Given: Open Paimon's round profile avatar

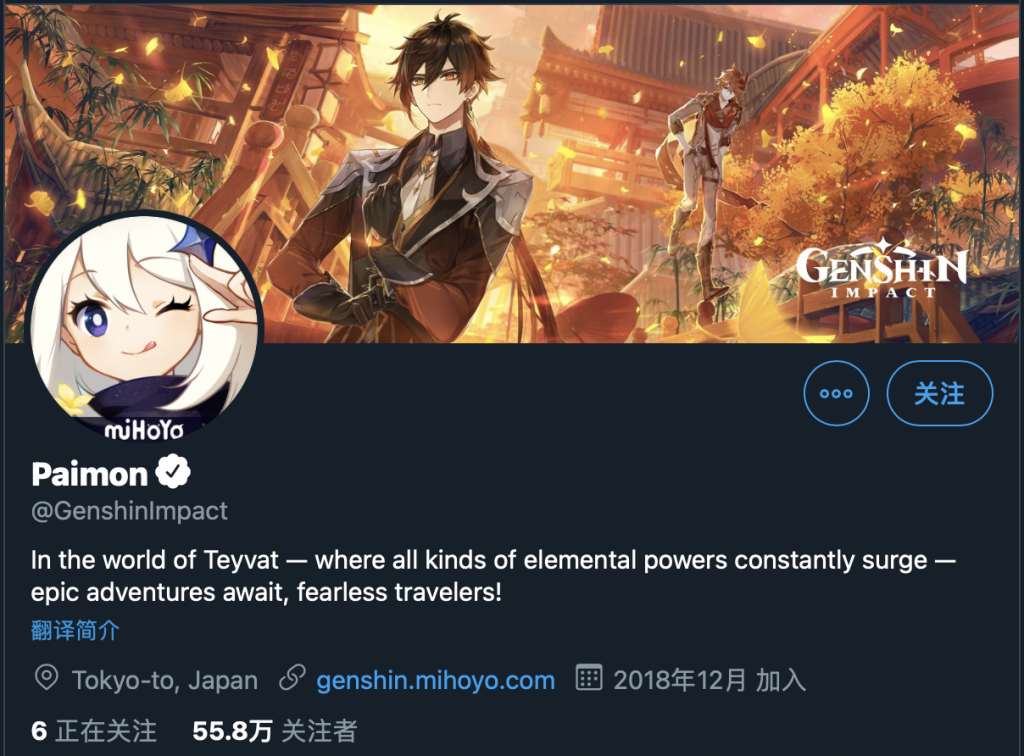Looking at the screenshot, I should pyautogui.click(x=144, y=328).
